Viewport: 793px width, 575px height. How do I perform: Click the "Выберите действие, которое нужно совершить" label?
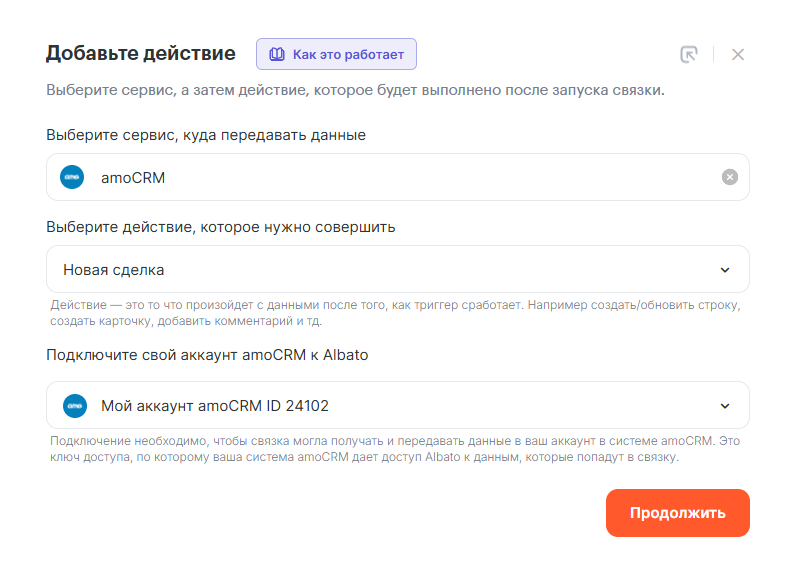click(220, 226)
